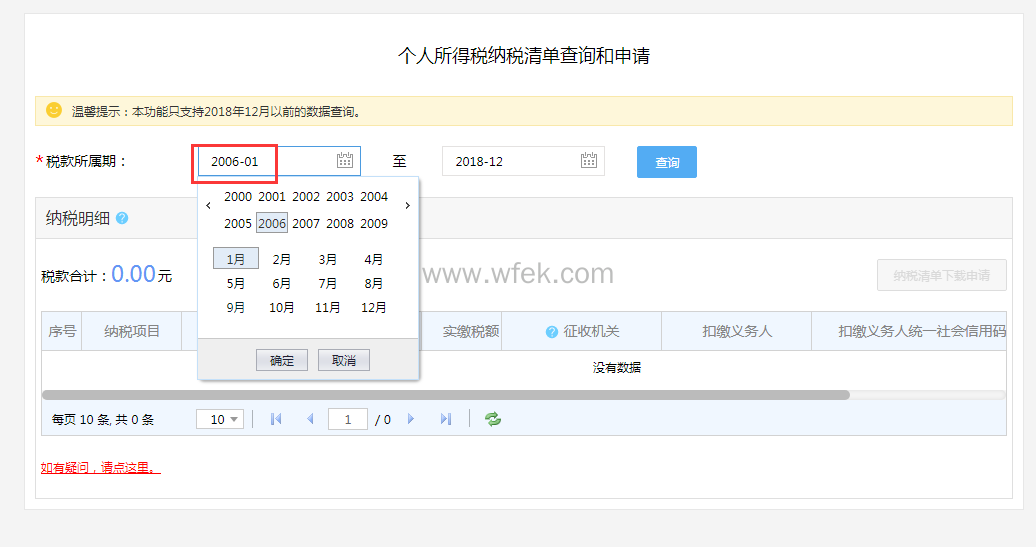
Task: Click the horizontal scrollbar under the table
Action: [445, 395]
